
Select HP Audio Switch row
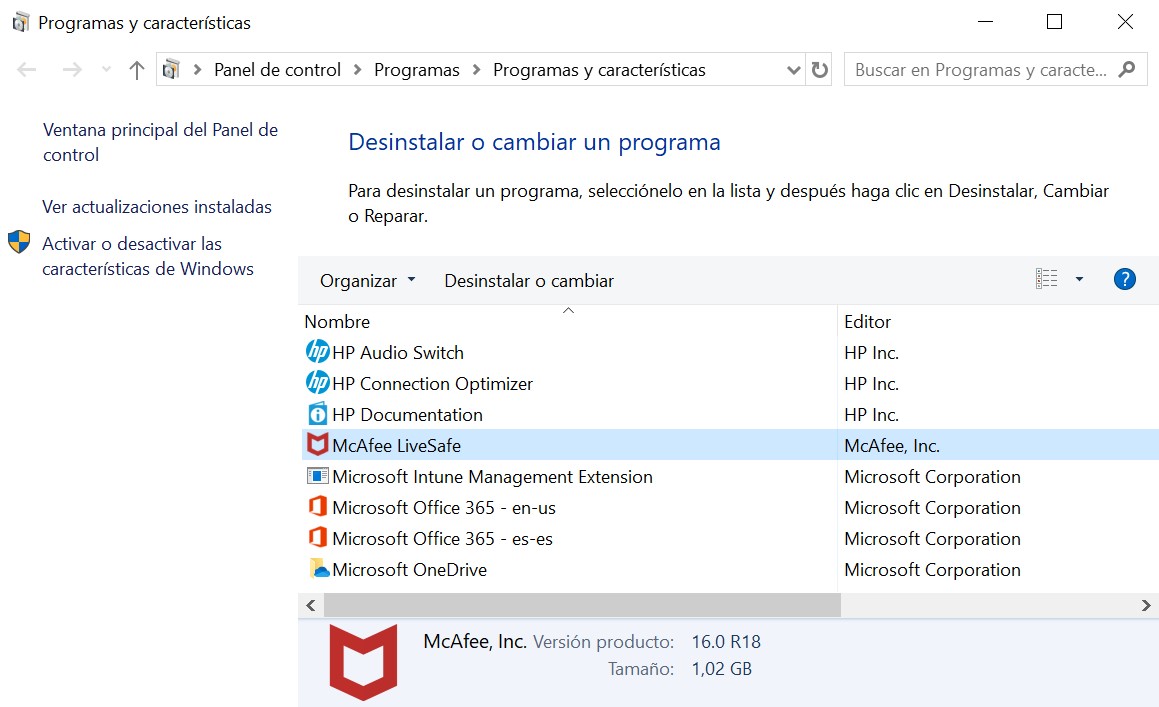[x=730, y=352]
